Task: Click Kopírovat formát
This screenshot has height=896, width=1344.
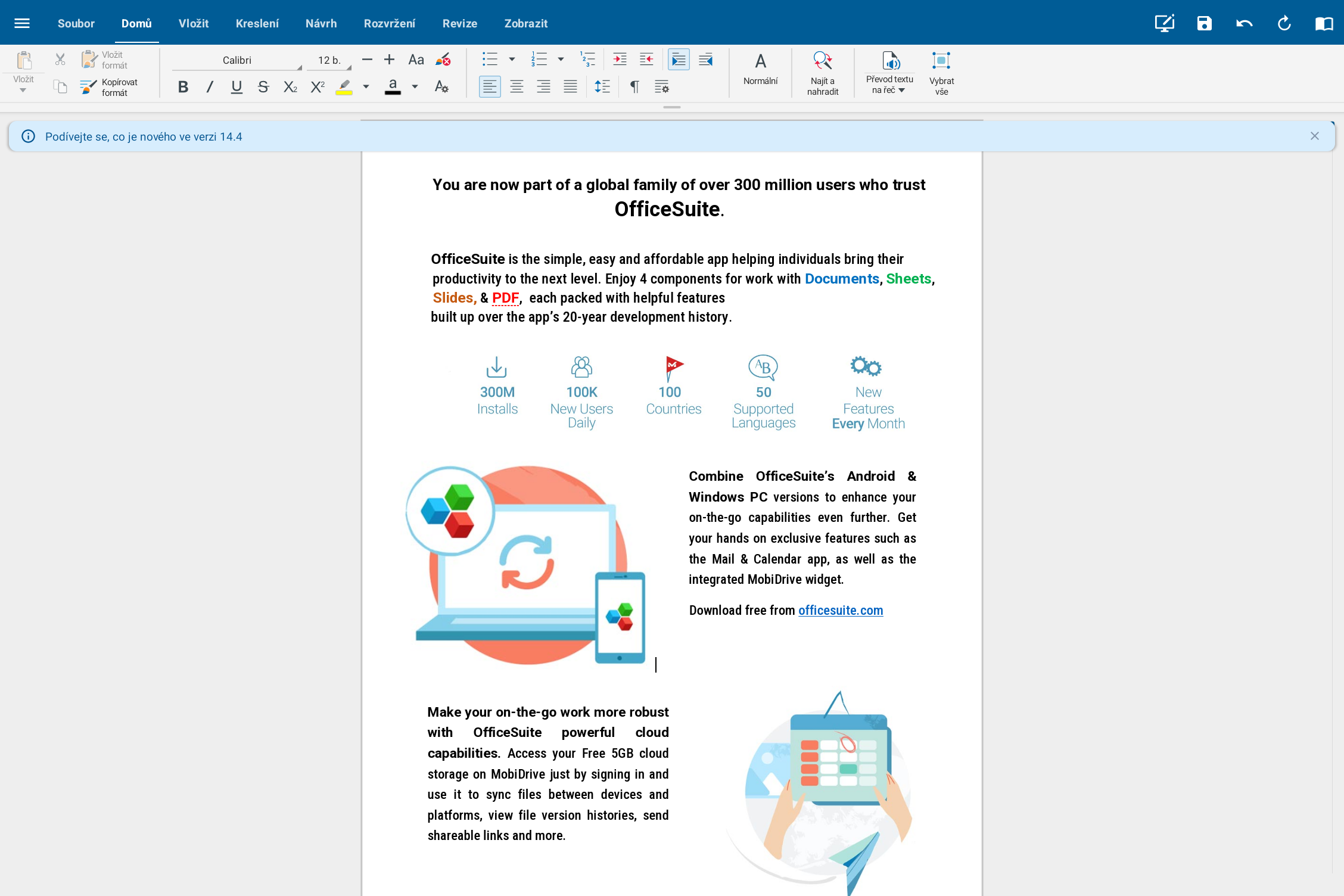Action: click(x=109, y=87)
